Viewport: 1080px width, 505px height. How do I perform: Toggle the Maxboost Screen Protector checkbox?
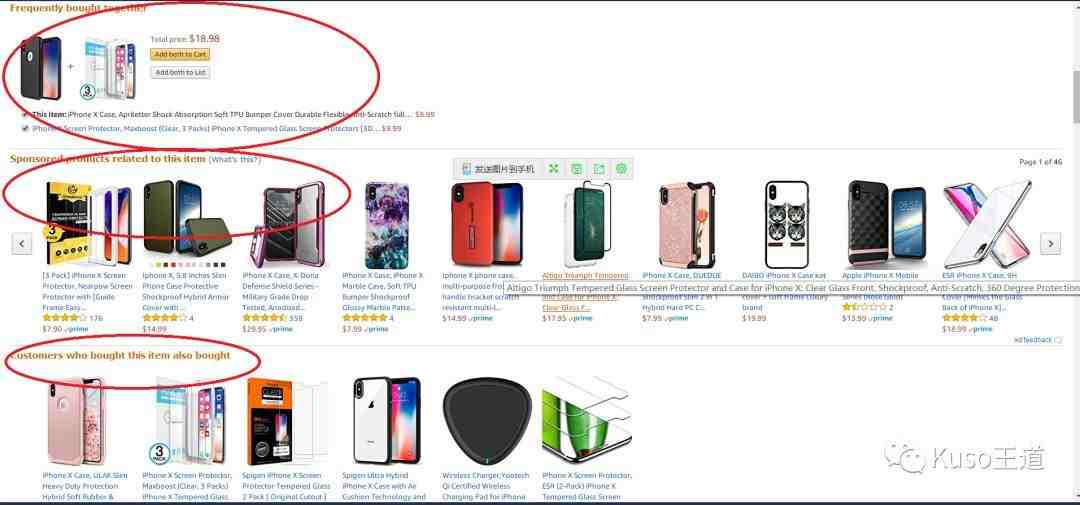tap(25, 128)
